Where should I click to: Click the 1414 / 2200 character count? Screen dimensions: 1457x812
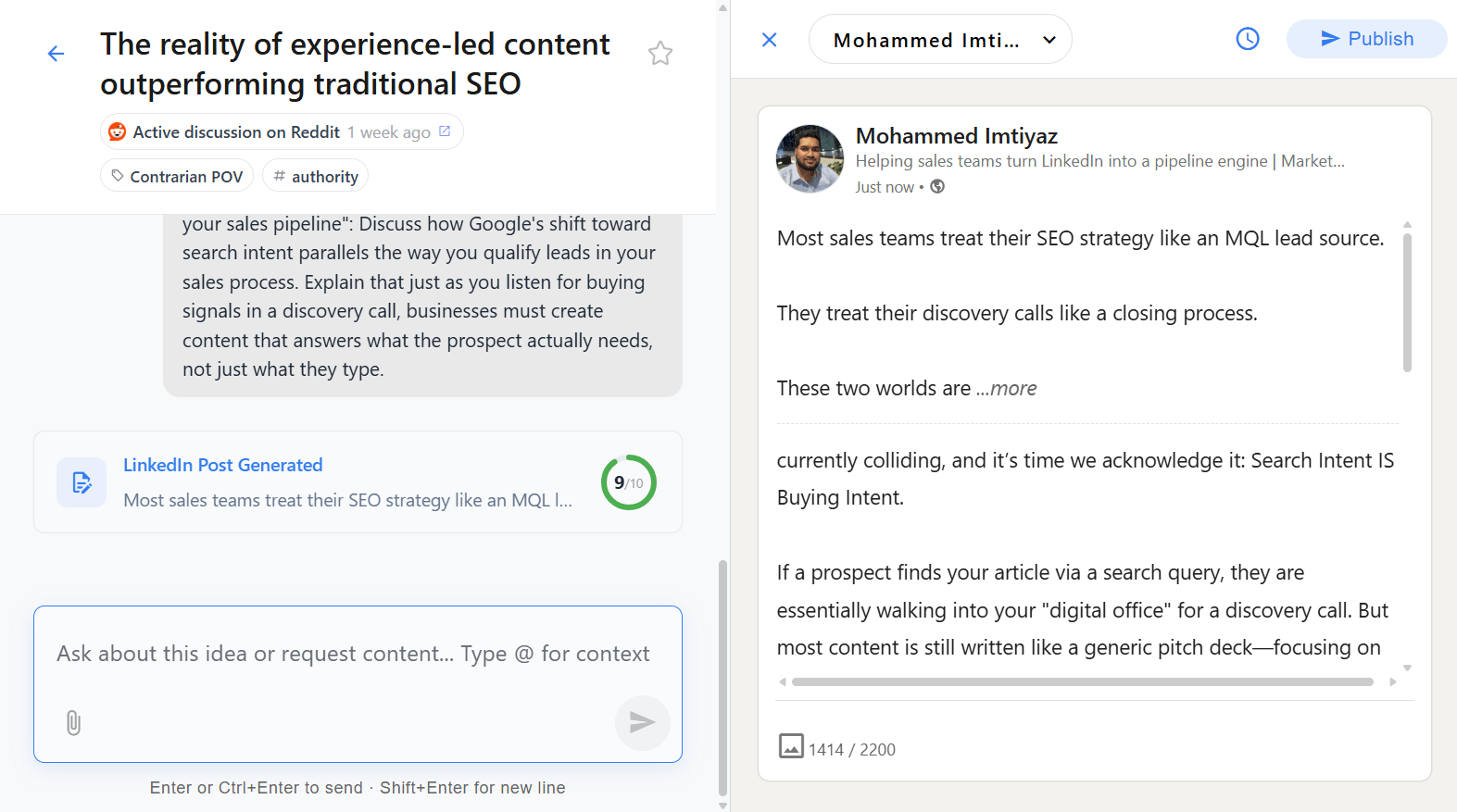[852, 750]
